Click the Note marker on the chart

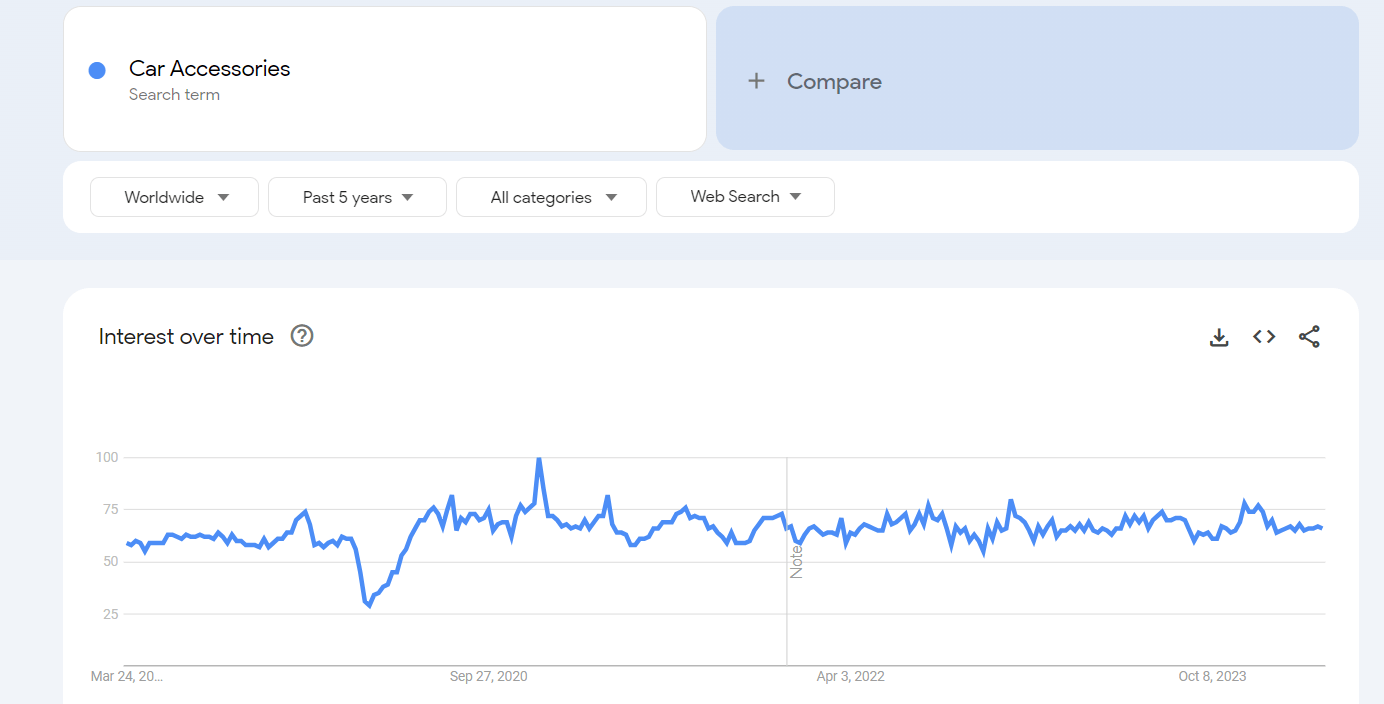(797, 561)
